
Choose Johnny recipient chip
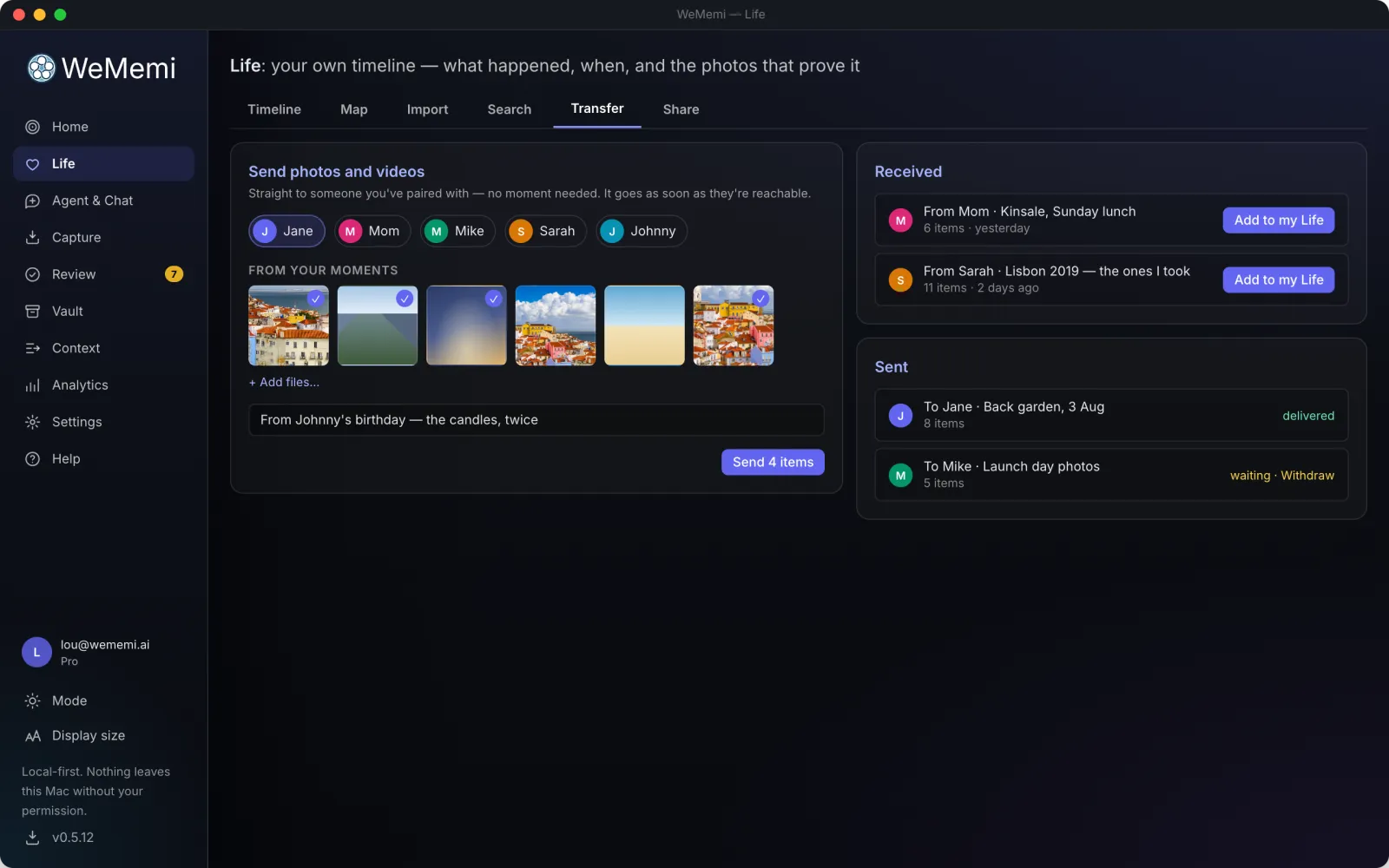[x=641, y=231]
